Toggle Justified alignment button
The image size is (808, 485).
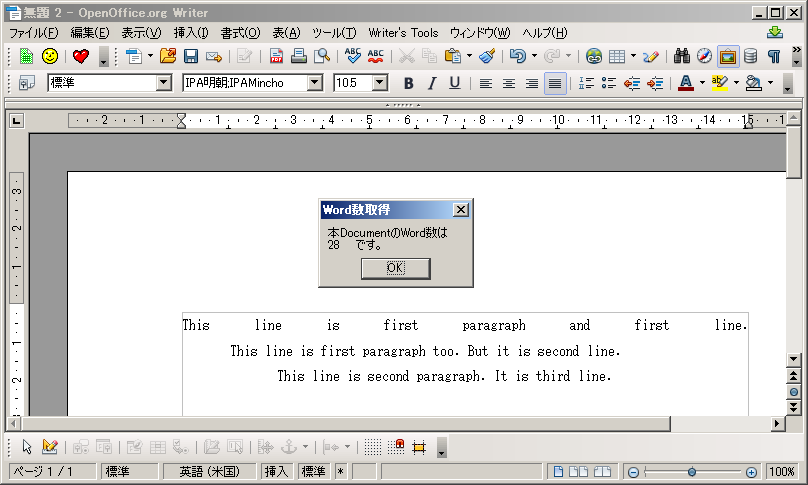tap(555, 83)
